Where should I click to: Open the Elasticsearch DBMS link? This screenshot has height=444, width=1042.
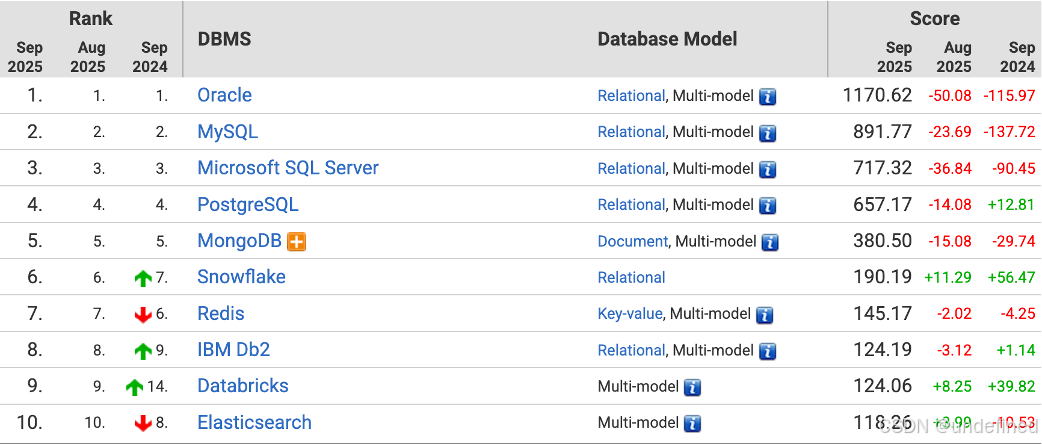254,423
